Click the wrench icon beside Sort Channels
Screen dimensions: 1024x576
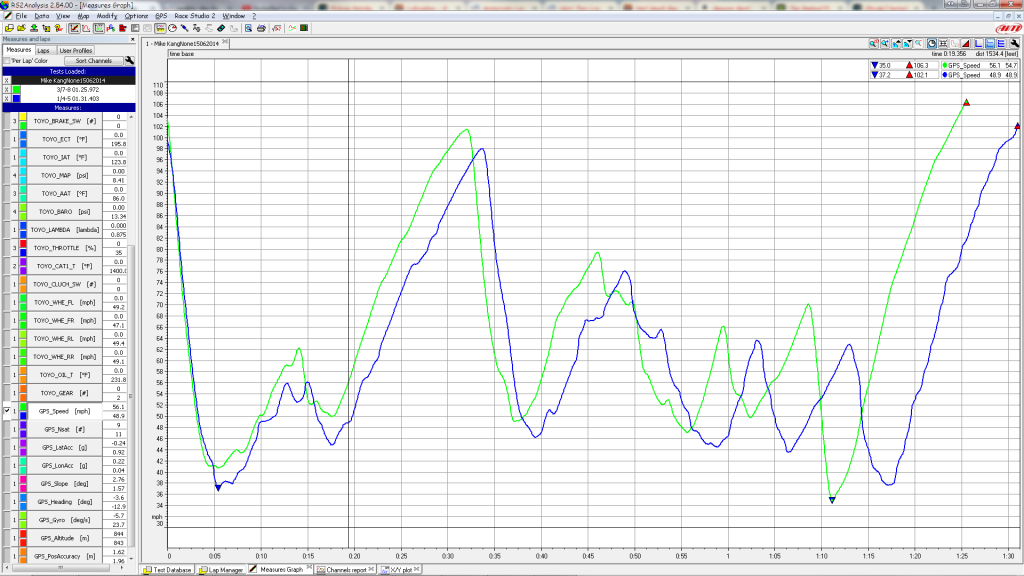[129, 61]
